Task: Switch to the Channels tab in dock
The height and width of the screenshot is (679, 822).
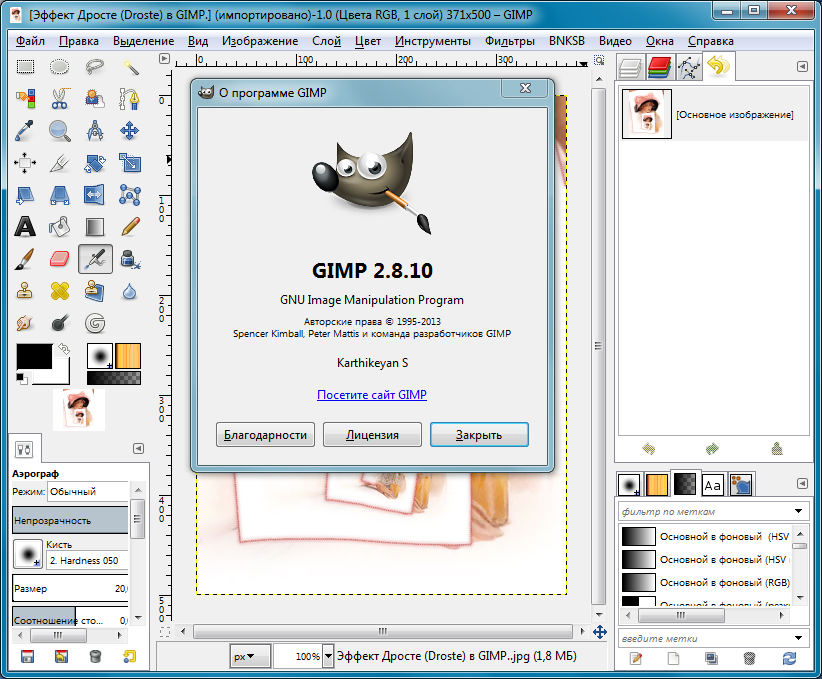Action: tap(658, 68)
